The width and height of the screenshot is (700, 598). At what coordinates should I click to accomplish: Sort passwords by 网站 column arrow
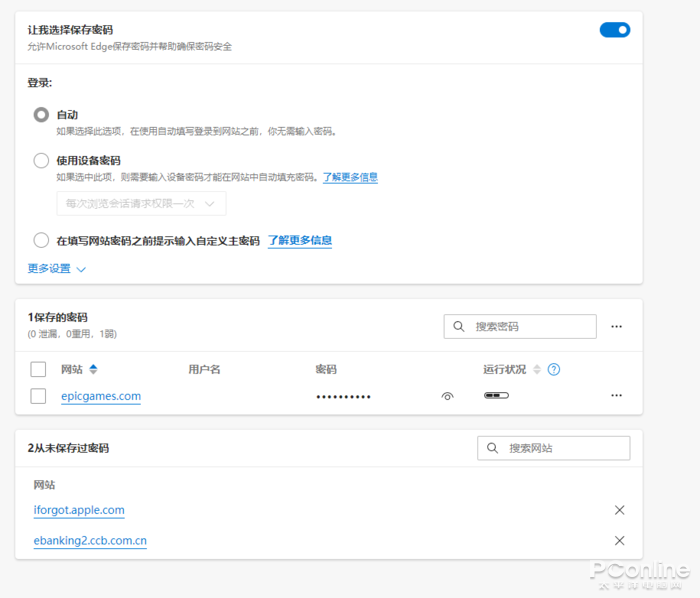(93, 369)
